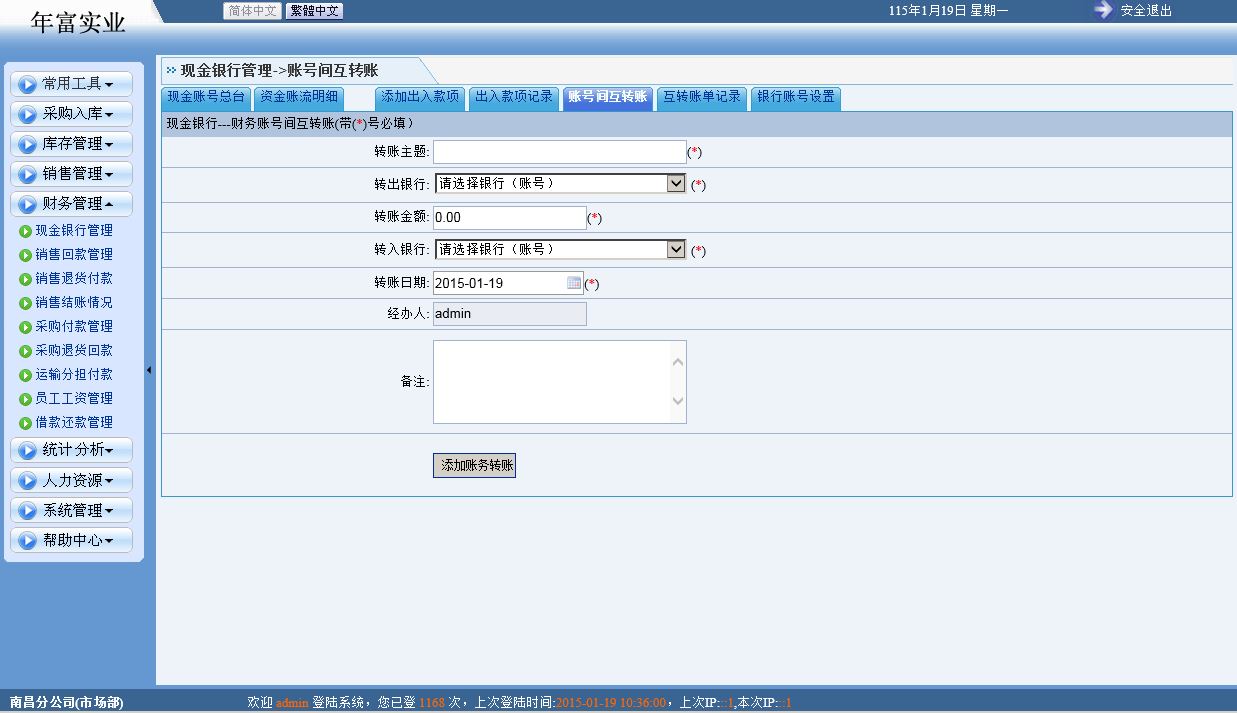Collapse the 财务管理 menu section
1237x713 pixels.
click(x=71, y=204)
